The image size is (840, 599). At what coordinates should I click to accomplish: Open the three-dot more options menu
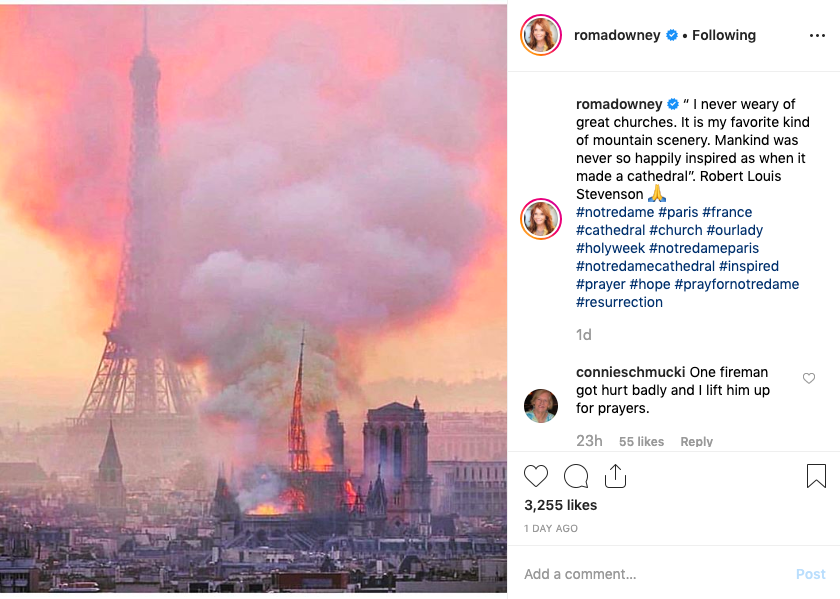coord(817,36)
